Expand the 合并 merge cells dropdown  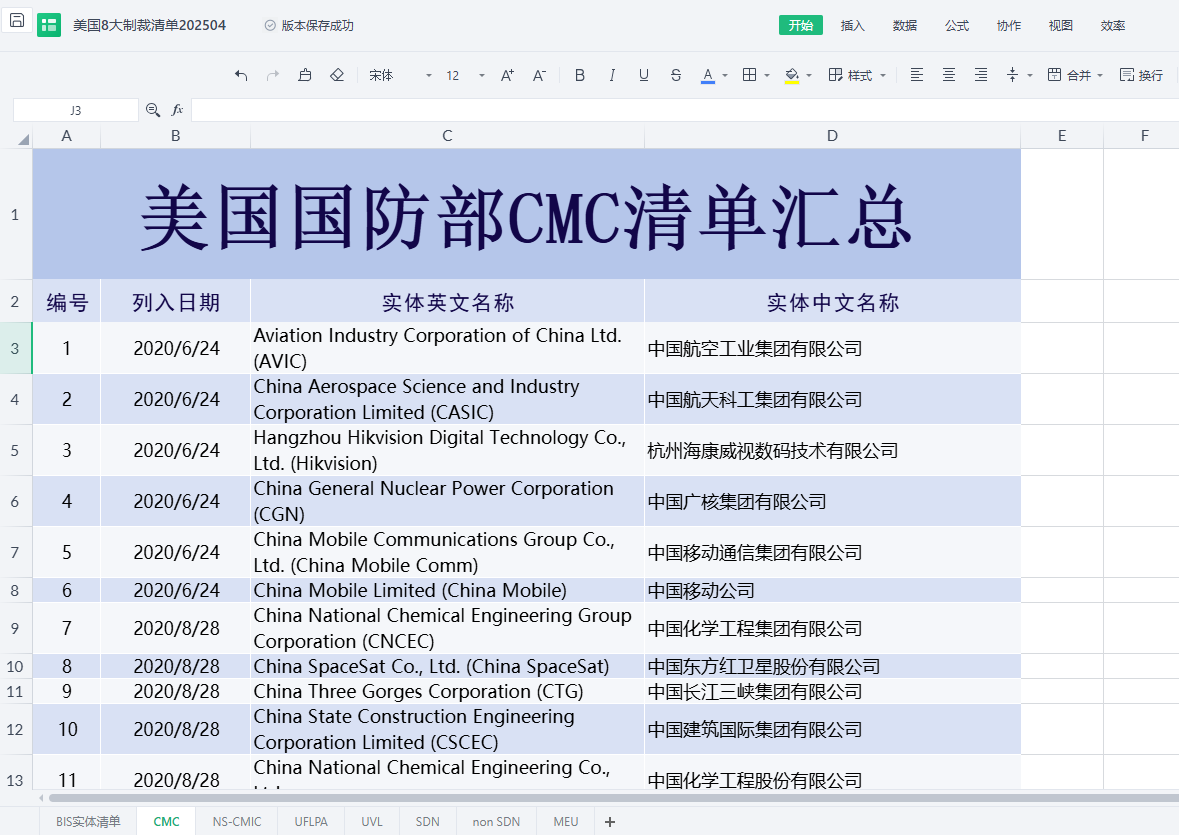[1100, 75]
